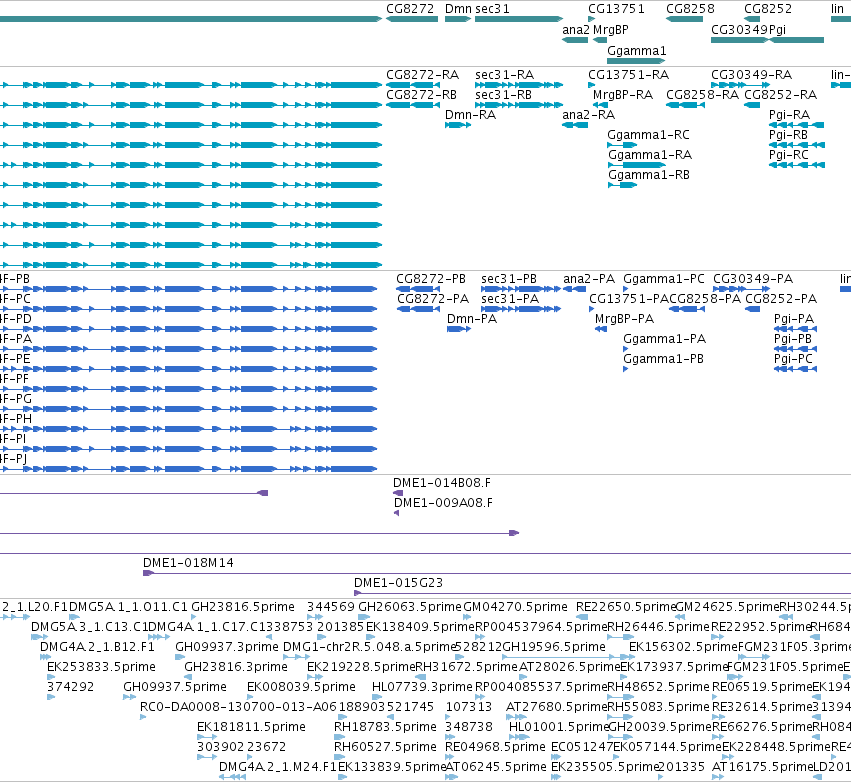851x782 pixels.
Task: Open the CG13751-RA transcript label
Action: click(628, 74)
